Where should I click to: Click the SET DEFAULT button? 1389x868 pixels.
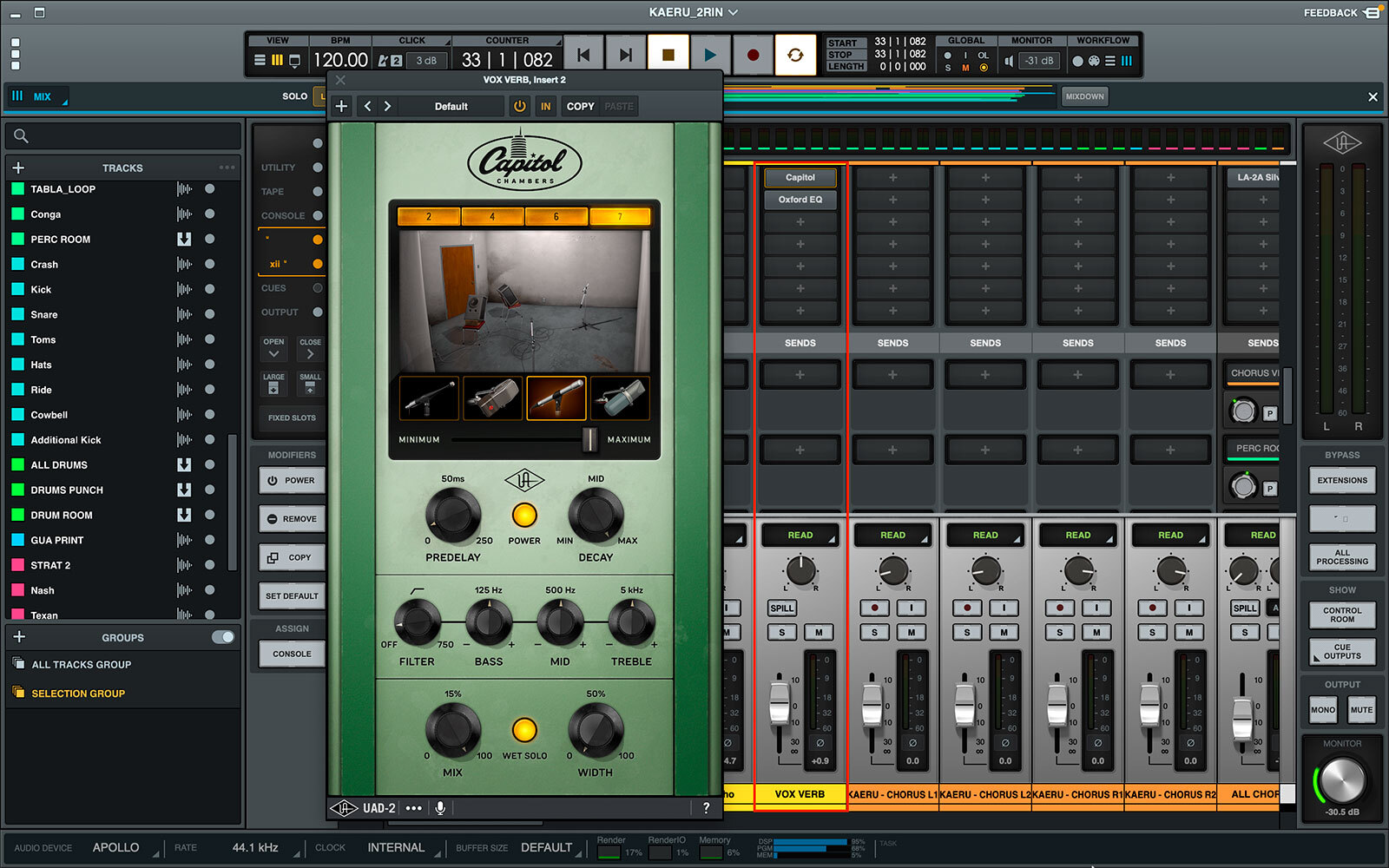(x=292, y=596)
